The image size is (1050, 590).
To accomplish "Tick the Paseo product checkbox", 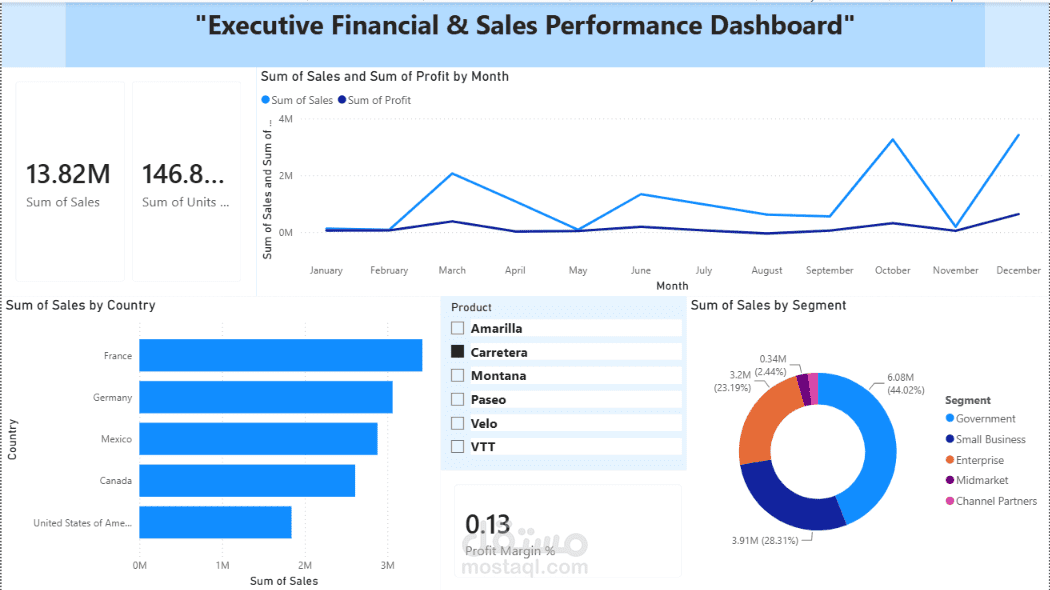I will coord(457,400).
